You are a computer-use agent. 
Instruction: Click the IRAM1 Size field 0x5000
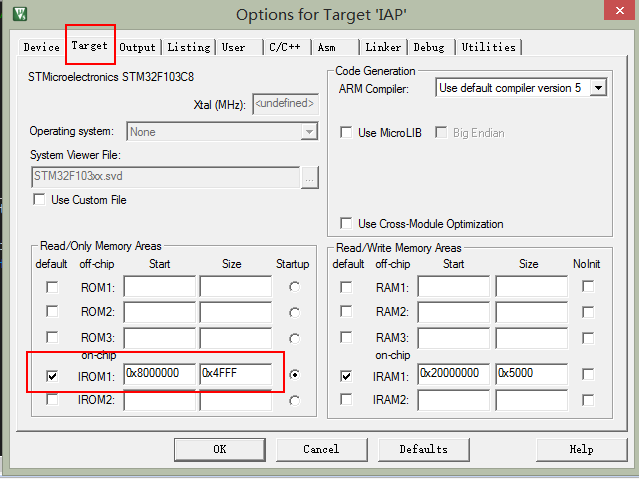(532, 373)
